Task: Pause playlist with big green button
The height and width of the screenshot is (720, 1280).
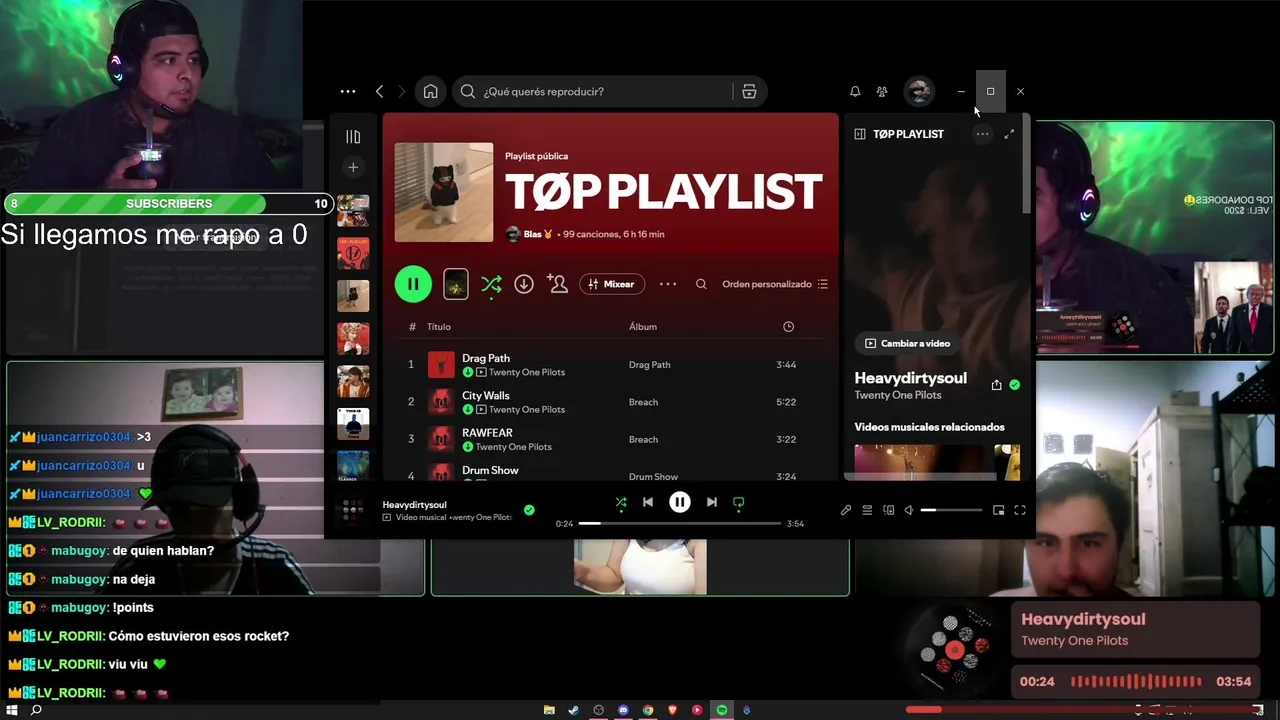Action: tap(413, 284)
